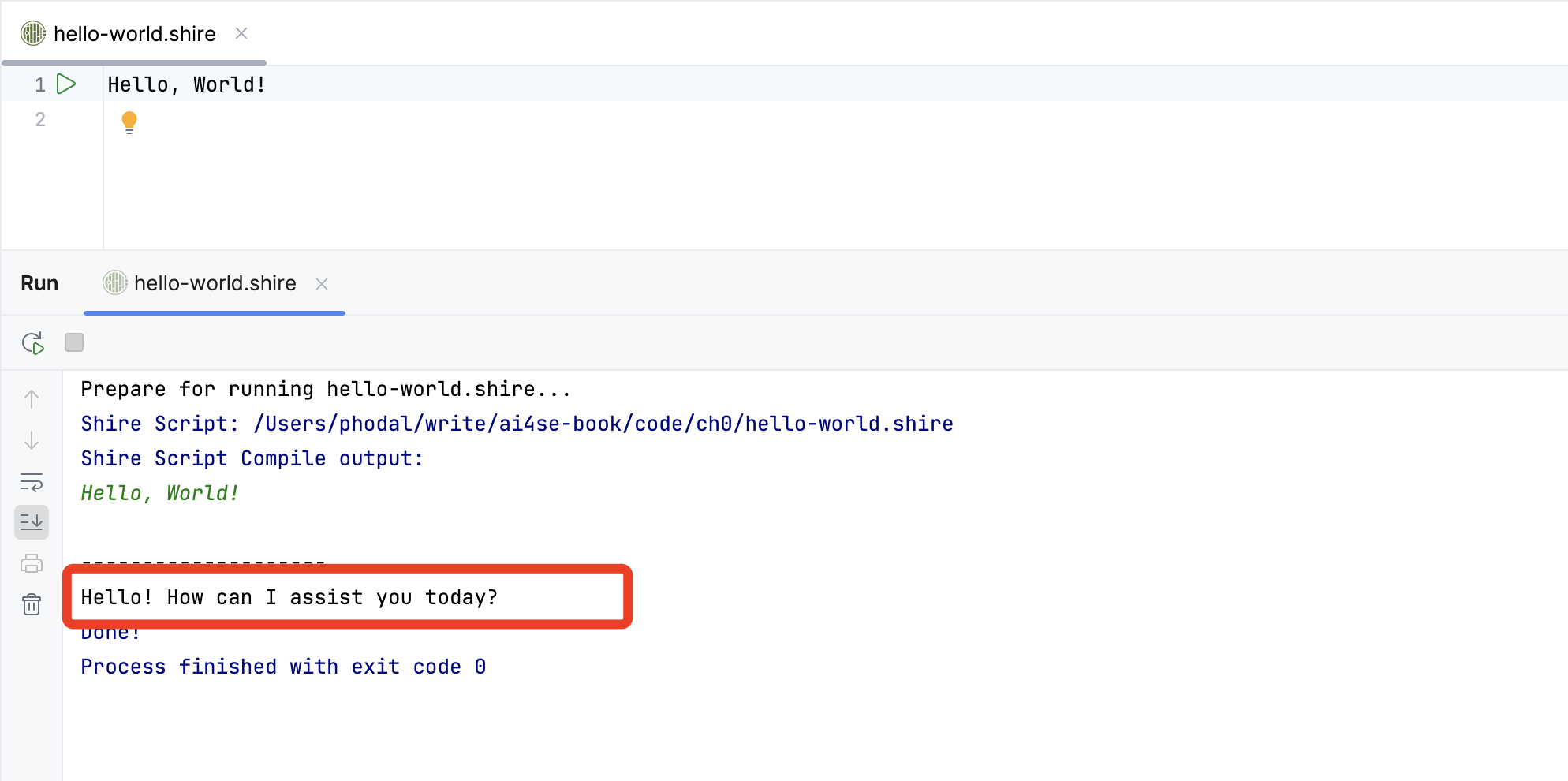Screen dimensions: 1568x781
Task: Close the hello-world.shire editor tab
Action: (241, 33)
